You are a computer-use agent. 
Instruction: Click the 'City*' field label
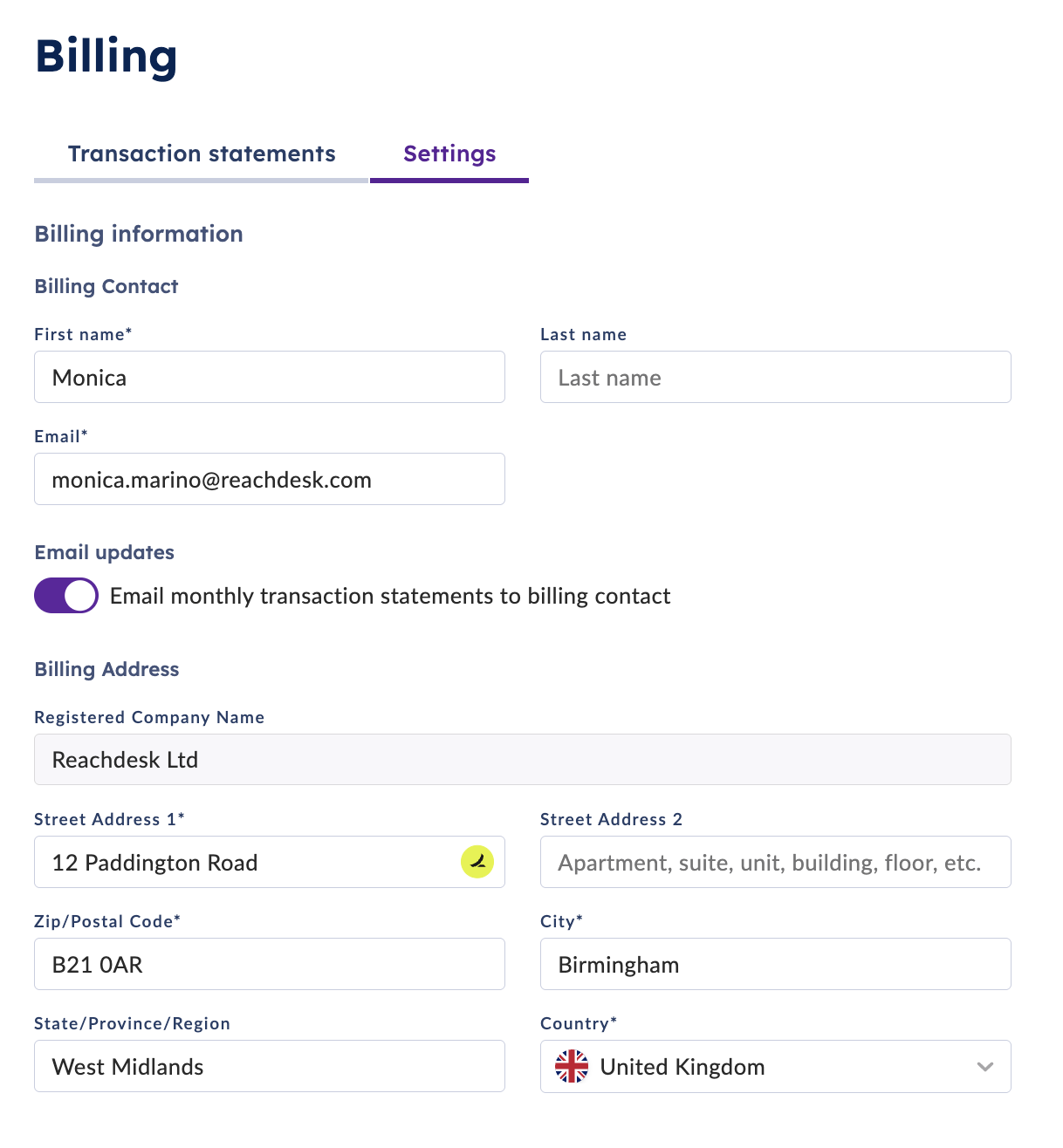click(x=561, y=921)
